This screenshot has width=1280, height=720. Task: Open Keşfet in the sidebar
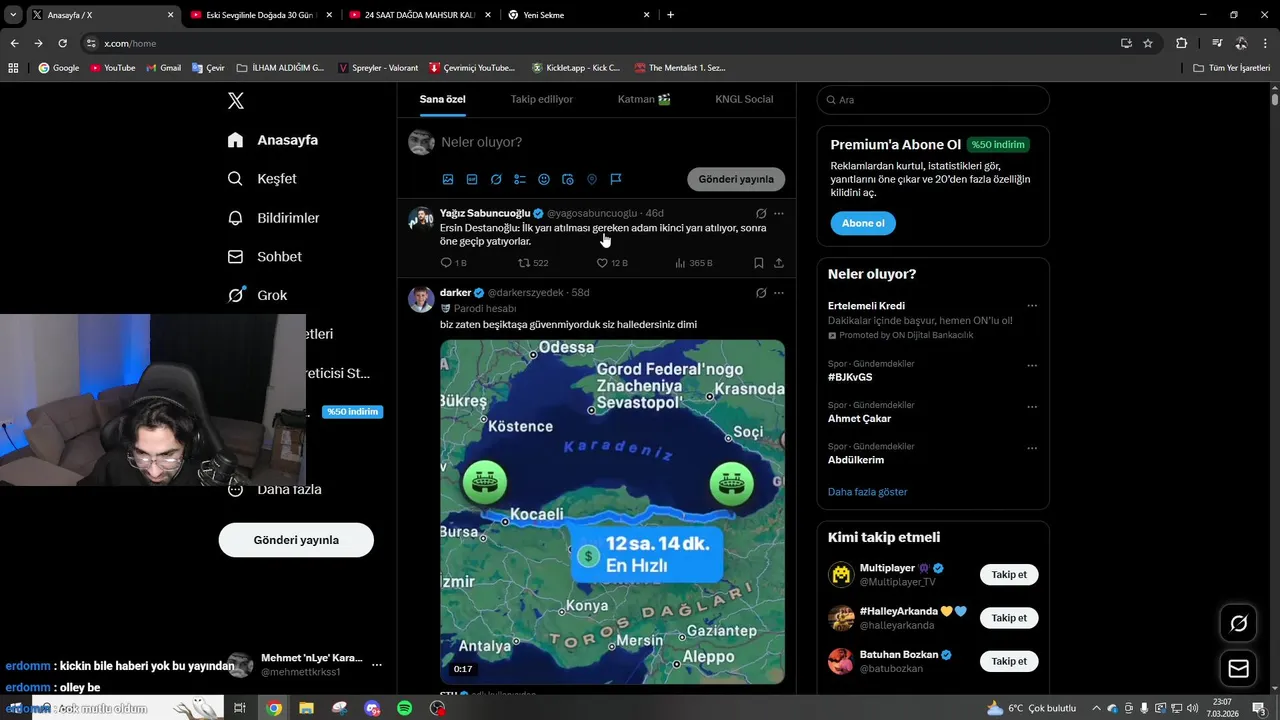click(x=262, y=179)
